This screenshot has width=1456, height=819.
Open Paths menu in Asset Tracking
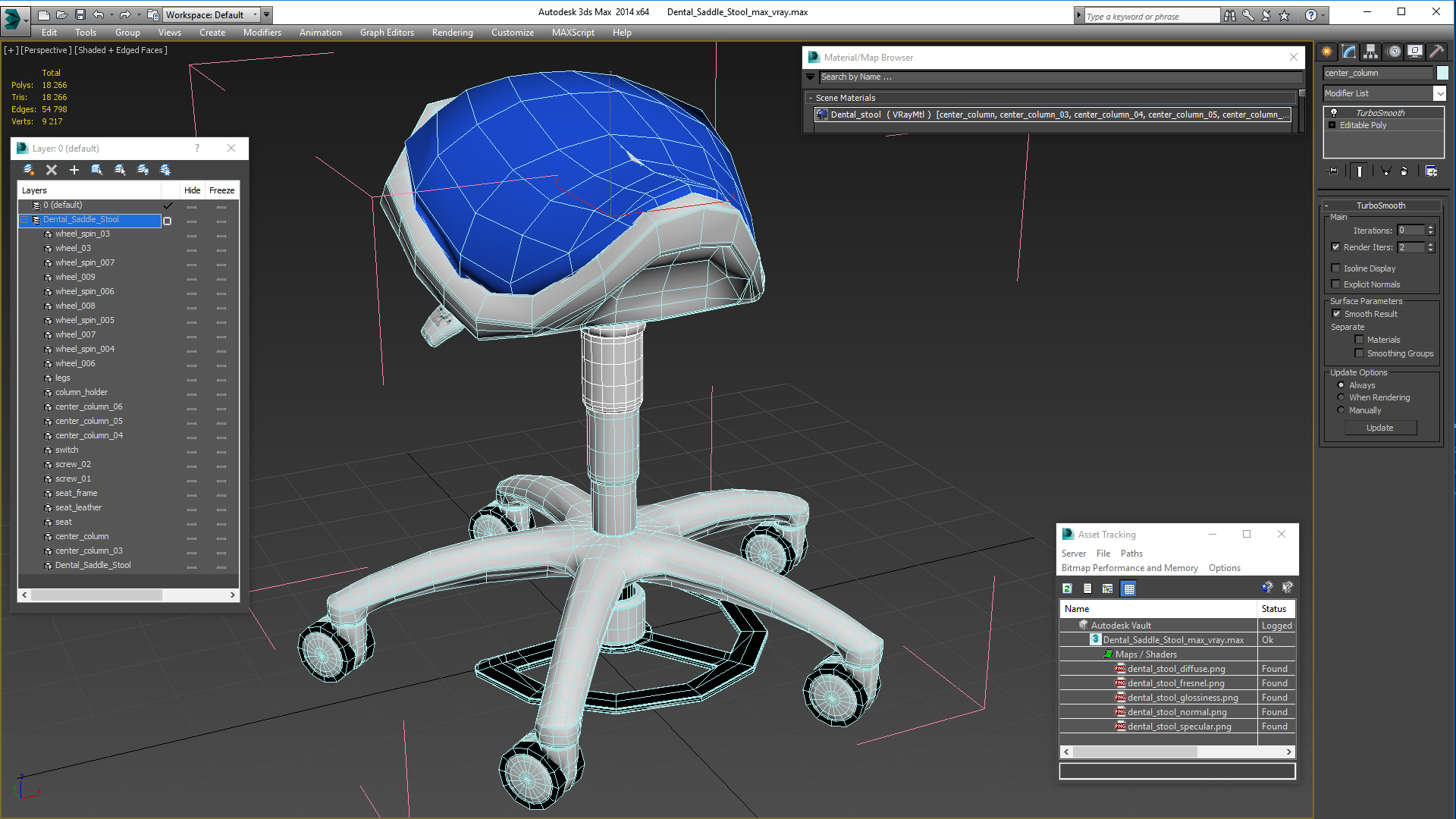point(1131,554)
